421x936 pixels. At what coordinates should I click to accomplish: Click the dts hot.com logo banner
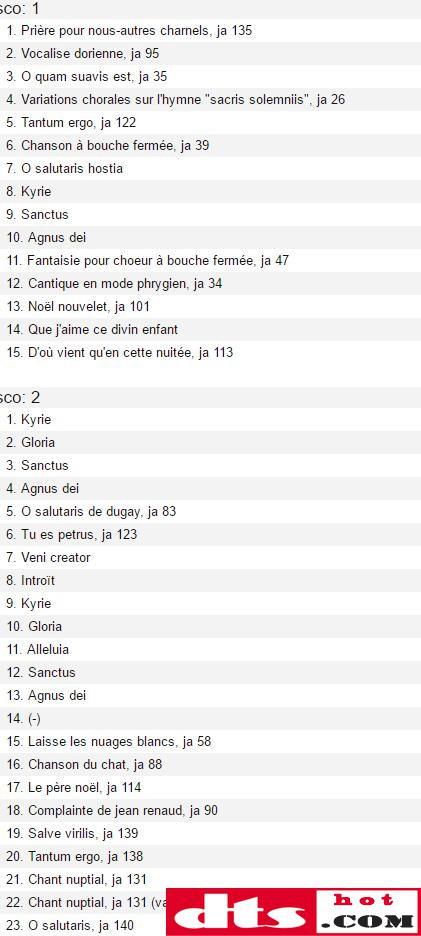(293, 912)
